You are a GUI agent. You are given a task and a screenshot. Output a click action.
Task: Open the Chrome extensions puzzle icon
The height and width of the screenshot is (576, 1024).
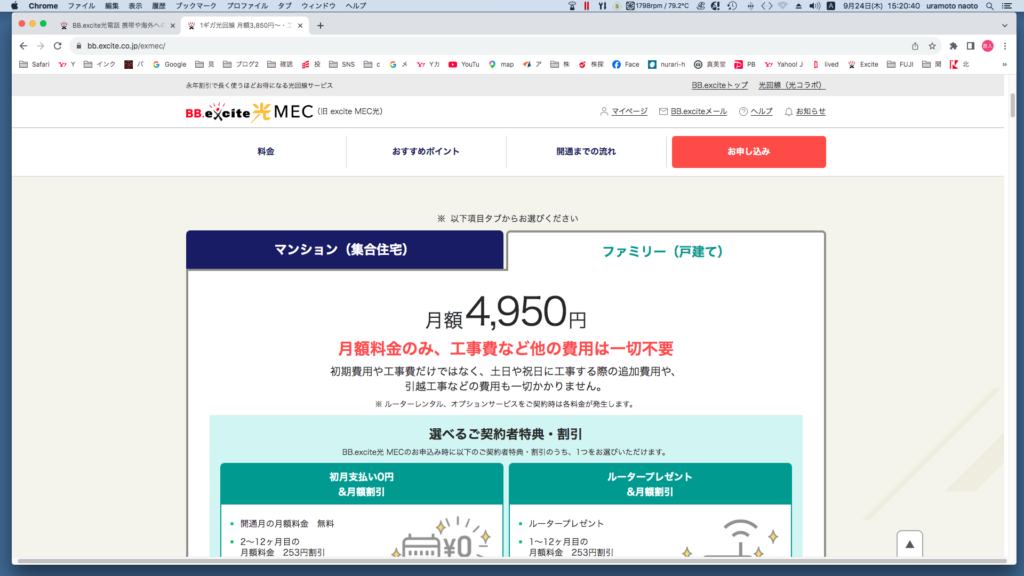tap(953, 46)
